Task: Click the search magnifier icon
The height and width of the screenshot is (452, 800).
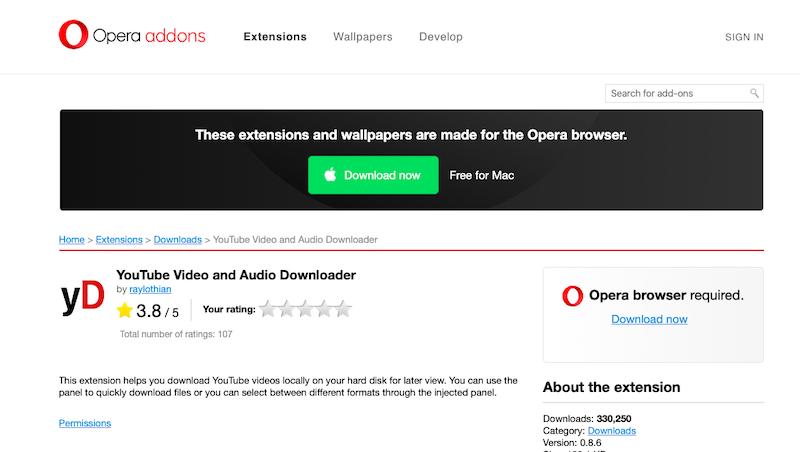Action: click(755, 93)
